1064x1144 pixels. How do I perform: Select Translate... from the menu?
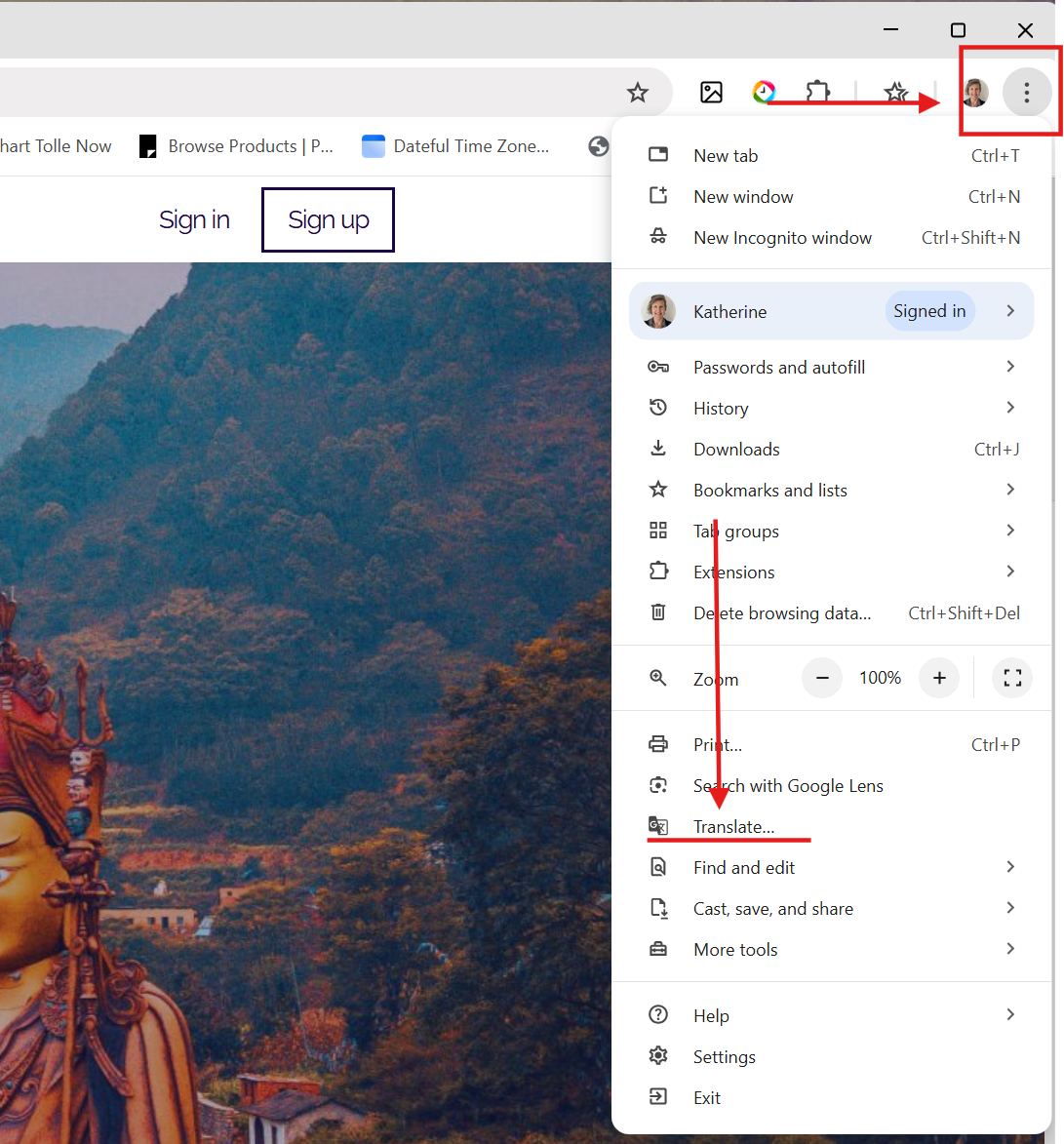[x=733, y=826]
